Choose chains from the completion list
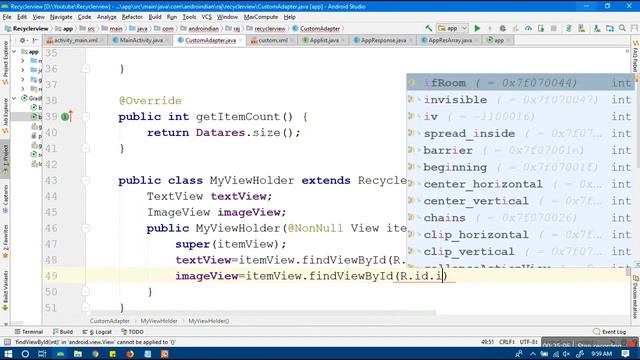The width and height of the screenshot is (640, 360). [x=520, y=218]
